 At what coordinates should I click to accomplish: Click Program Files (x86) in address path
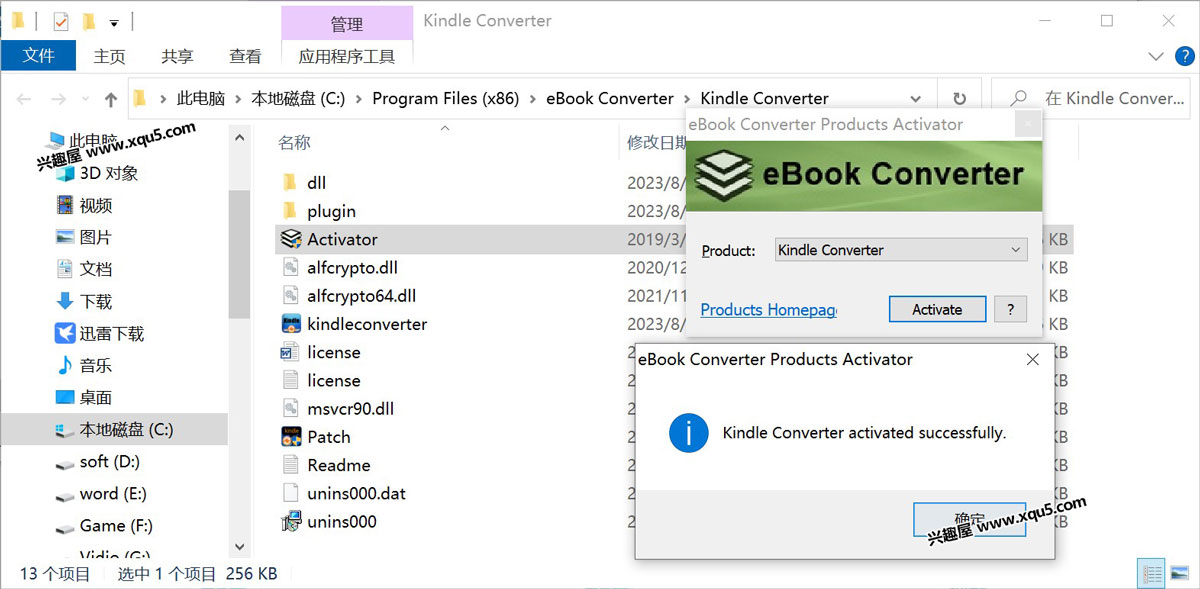(x=445, y=99)
